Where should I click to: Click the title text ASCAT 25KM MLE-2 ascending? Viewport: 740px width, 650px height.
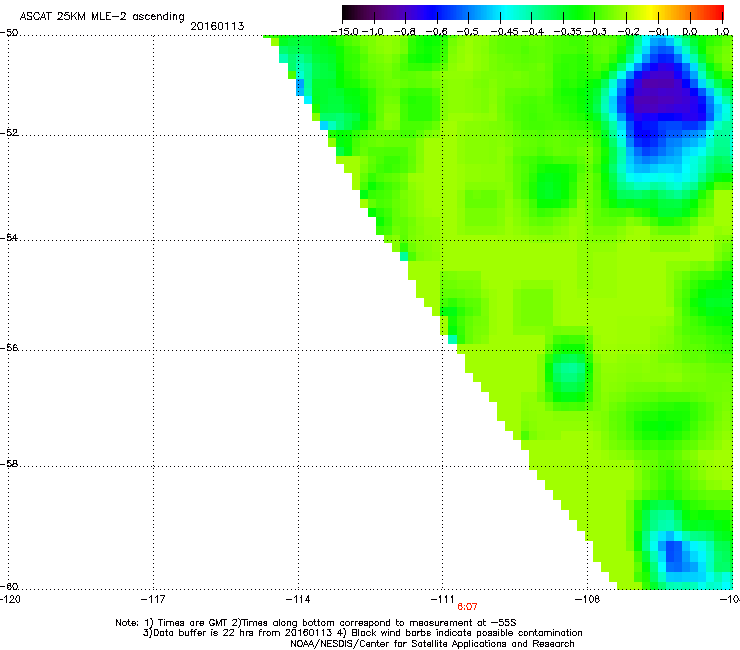coord(102,16)
